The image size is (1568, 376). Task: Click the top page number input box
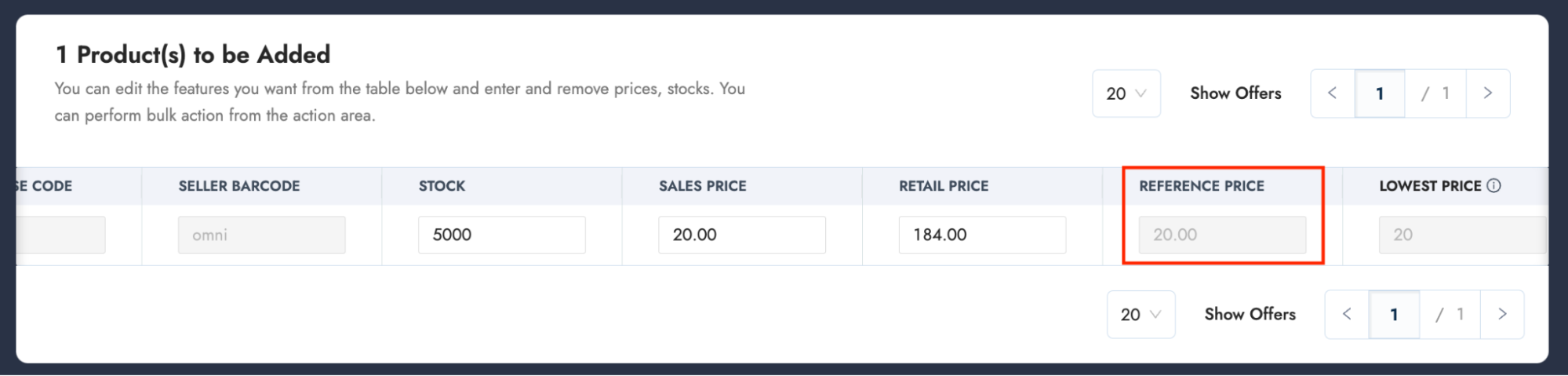1379,93
